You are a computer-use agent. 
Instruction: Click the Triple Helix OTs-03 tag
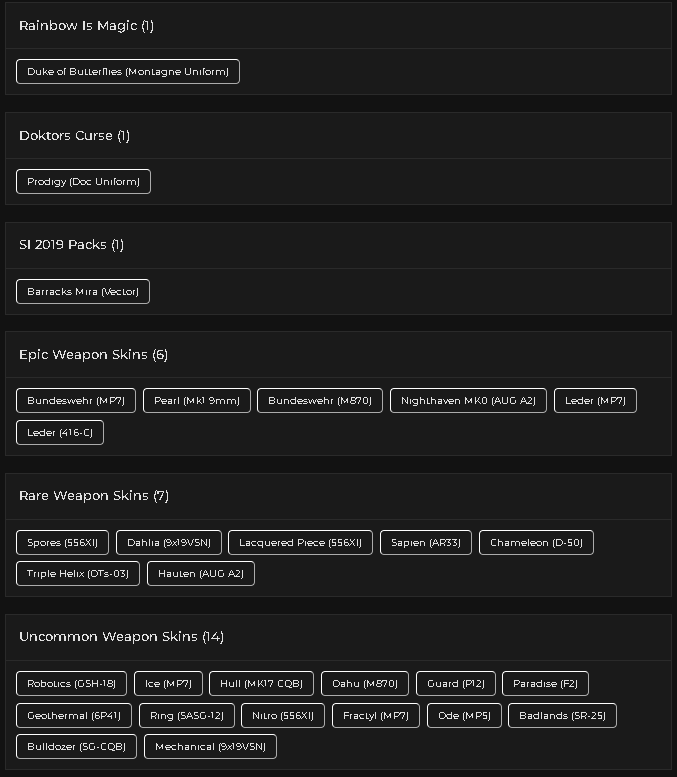point(78,573)
